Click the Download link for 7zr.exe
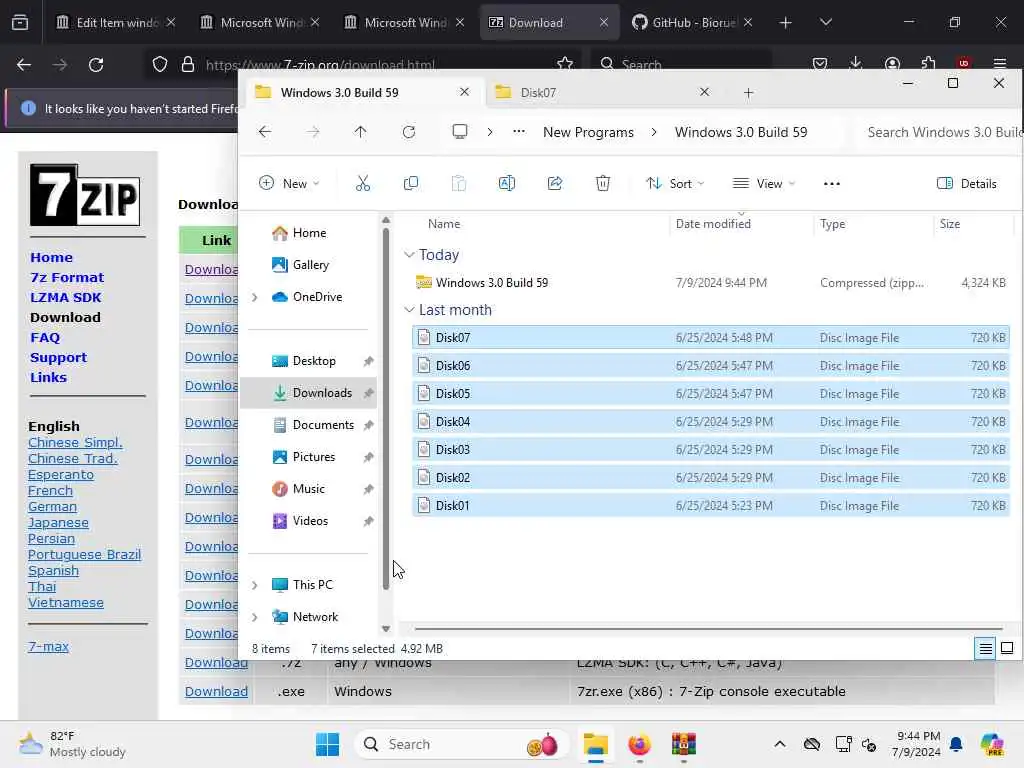Screen dimensions: 1024x768 click(216, 691)
